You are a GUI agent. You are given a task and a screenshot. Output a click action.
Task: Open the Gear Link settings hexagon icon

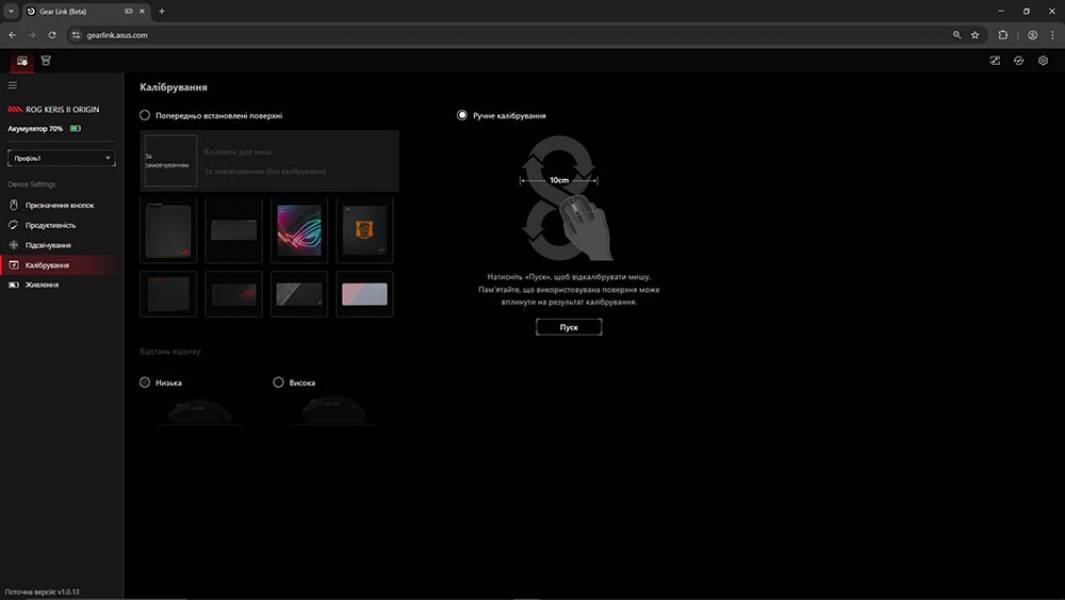coord(1043,61)
